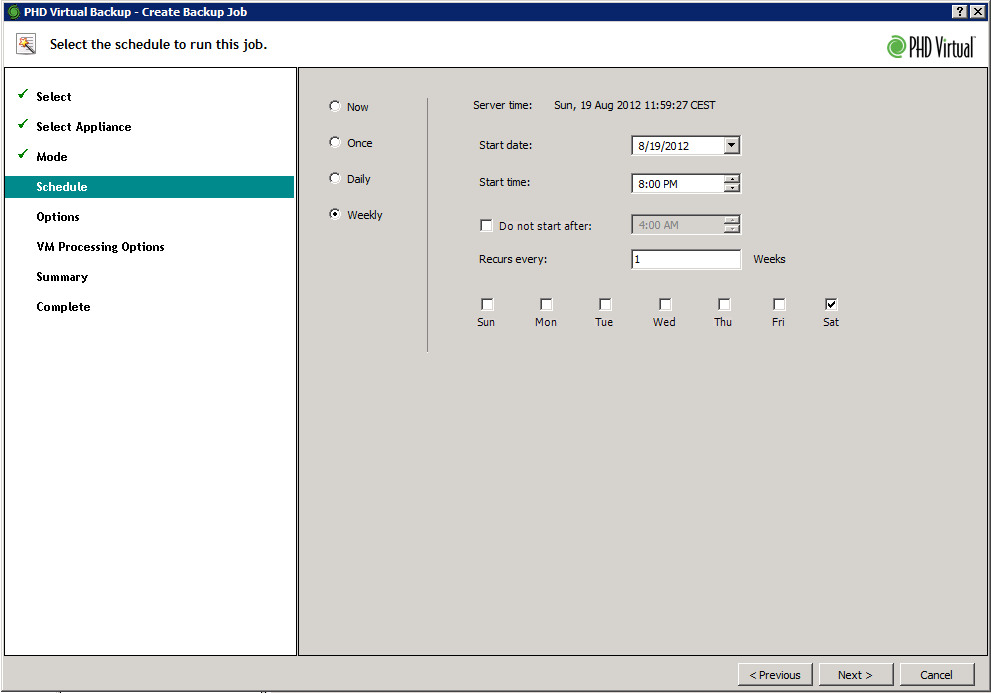Click the Recurs every weeks input field
The height and width of the screenshot is (693, 991).
pyautogui.click(x=686, y=259)
